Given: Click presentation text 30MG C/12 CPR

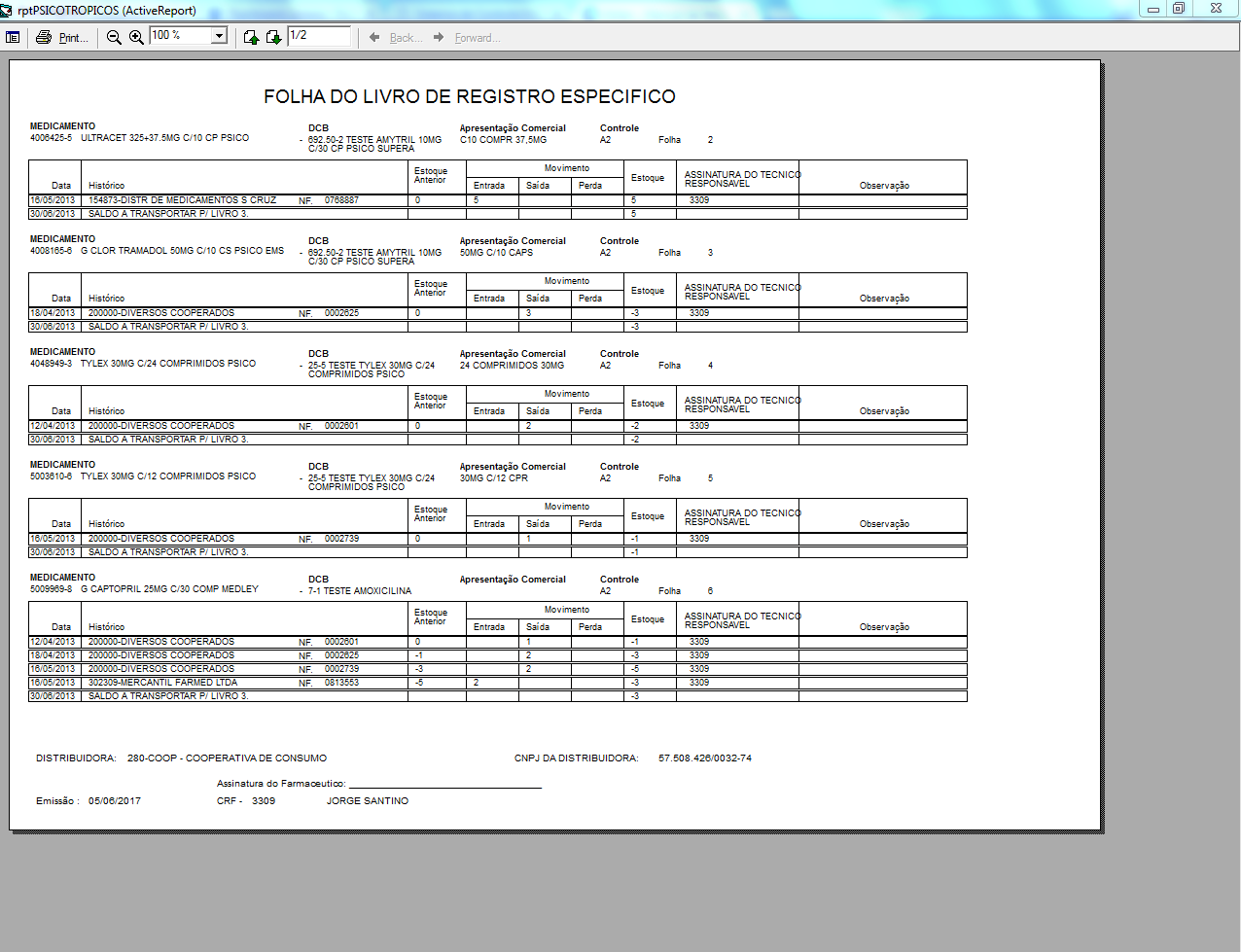Looking at the screenshot, I should (494, 478).
